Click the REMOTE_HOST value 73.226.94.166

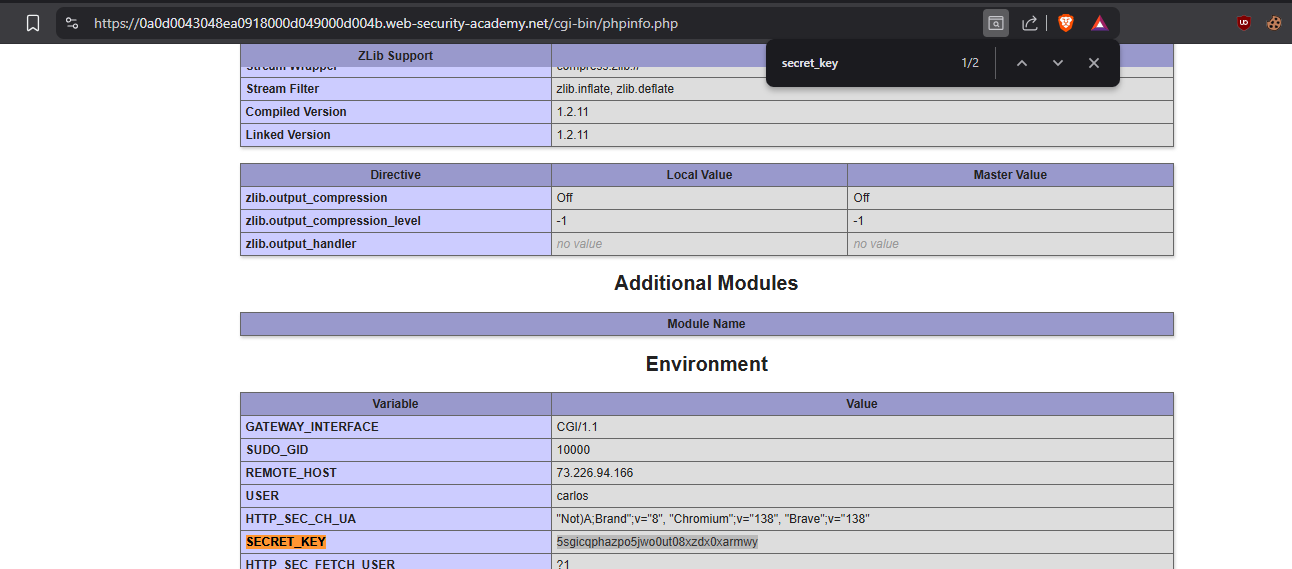[x=594, y=473]
